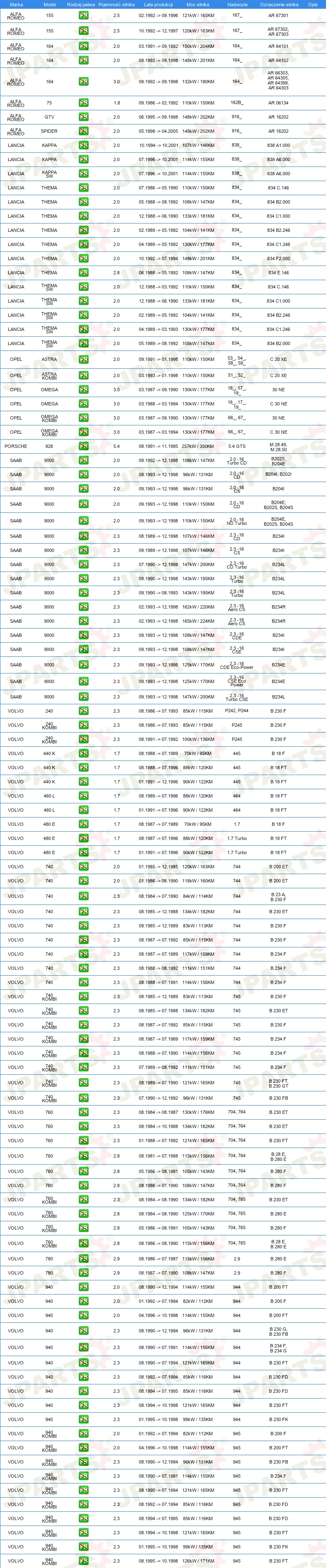This screenshot has height=1568, width=326.
Task: Click fuel icon in Alfa Romeo Spider row
Action: click(x=83, y=131)
